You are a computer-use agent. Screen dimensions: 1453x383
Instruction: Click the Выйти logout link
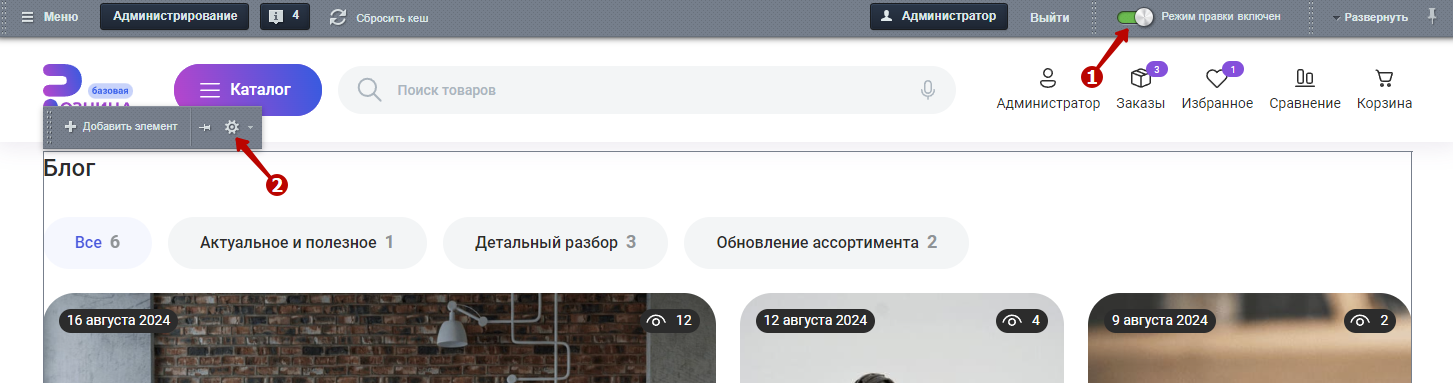click(x=1050, y=17)
